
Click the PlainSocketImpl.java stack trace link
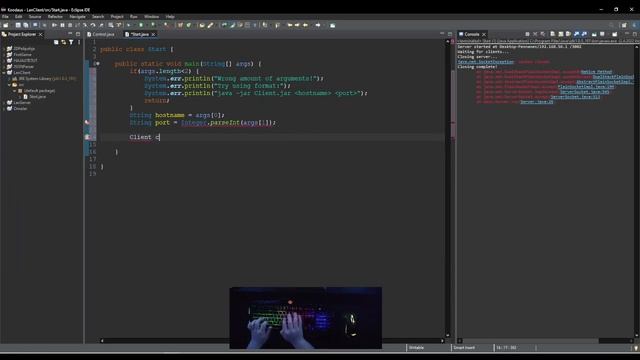point(586,87)
